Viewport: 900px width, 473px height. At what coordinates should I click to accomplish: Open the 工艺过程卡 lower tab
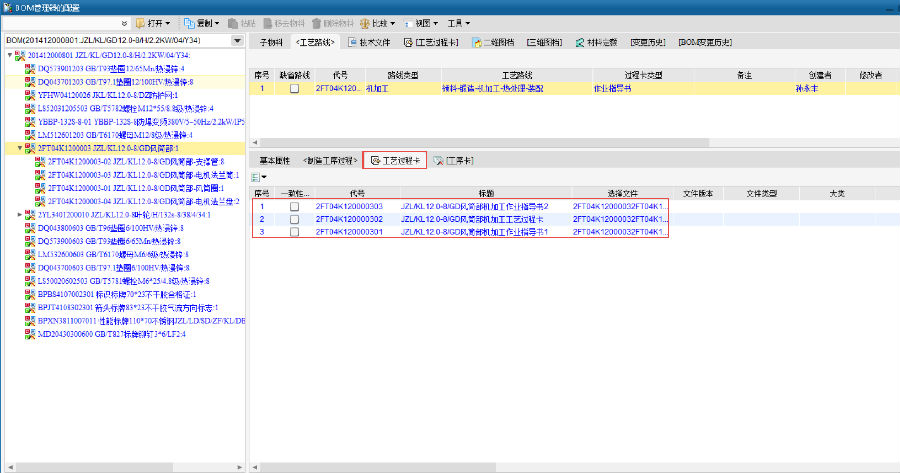[395, 160]
